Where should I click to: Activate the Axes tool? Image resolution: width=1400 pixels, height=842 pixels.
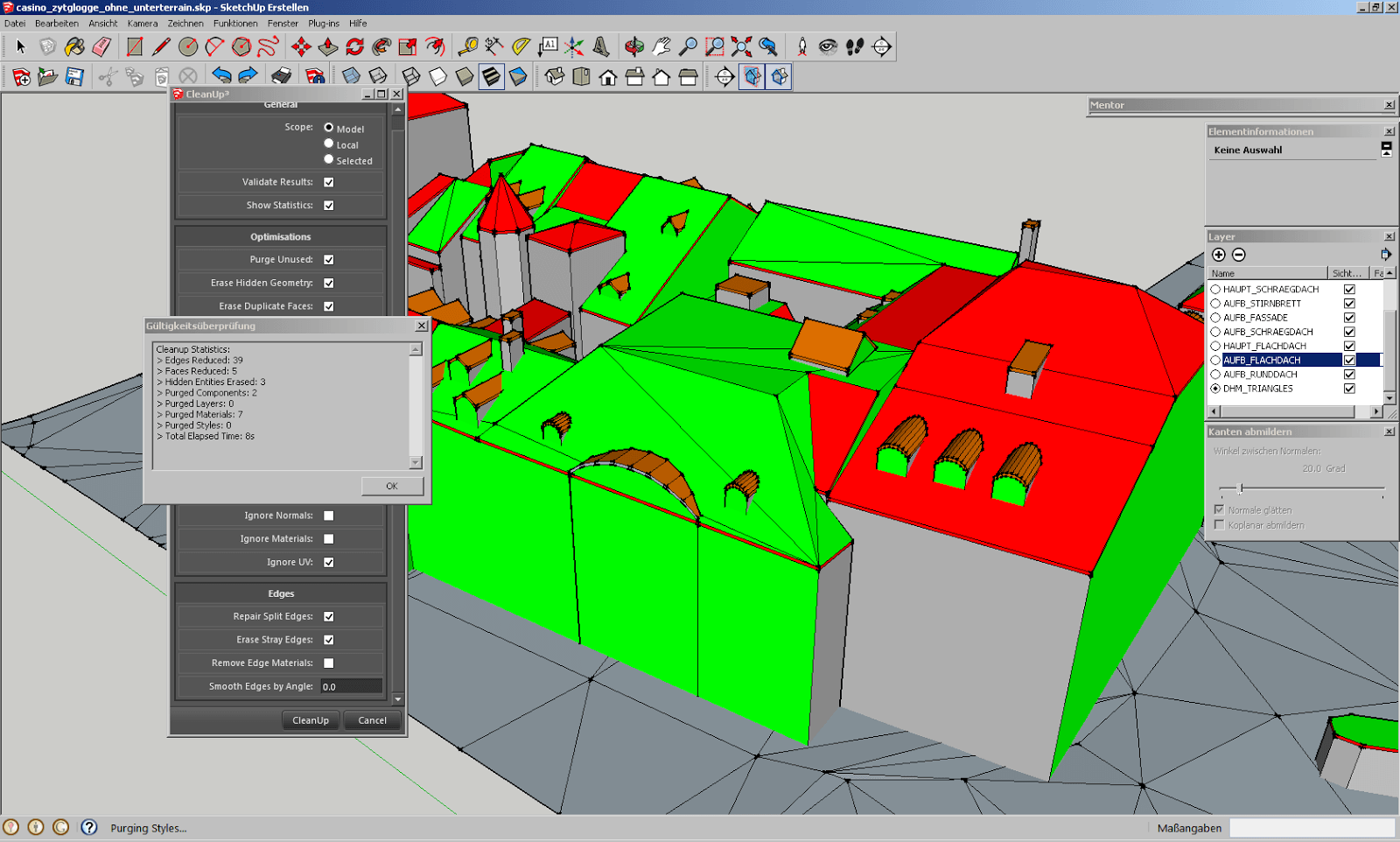pyautogui.click(x=575, y=46)
